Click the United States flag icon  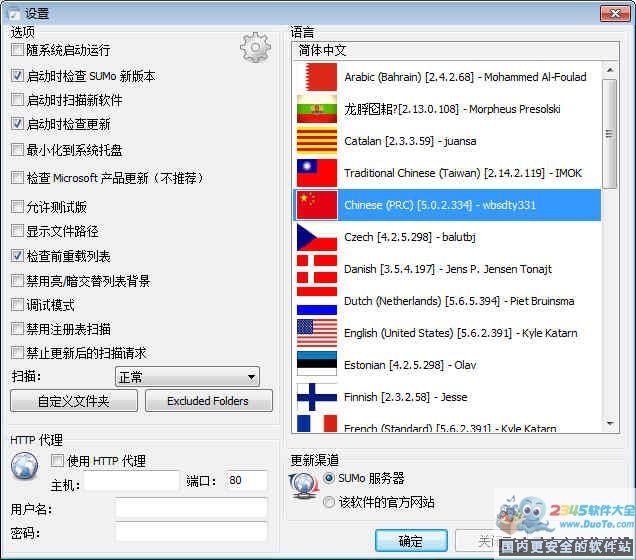click(317, 333)
